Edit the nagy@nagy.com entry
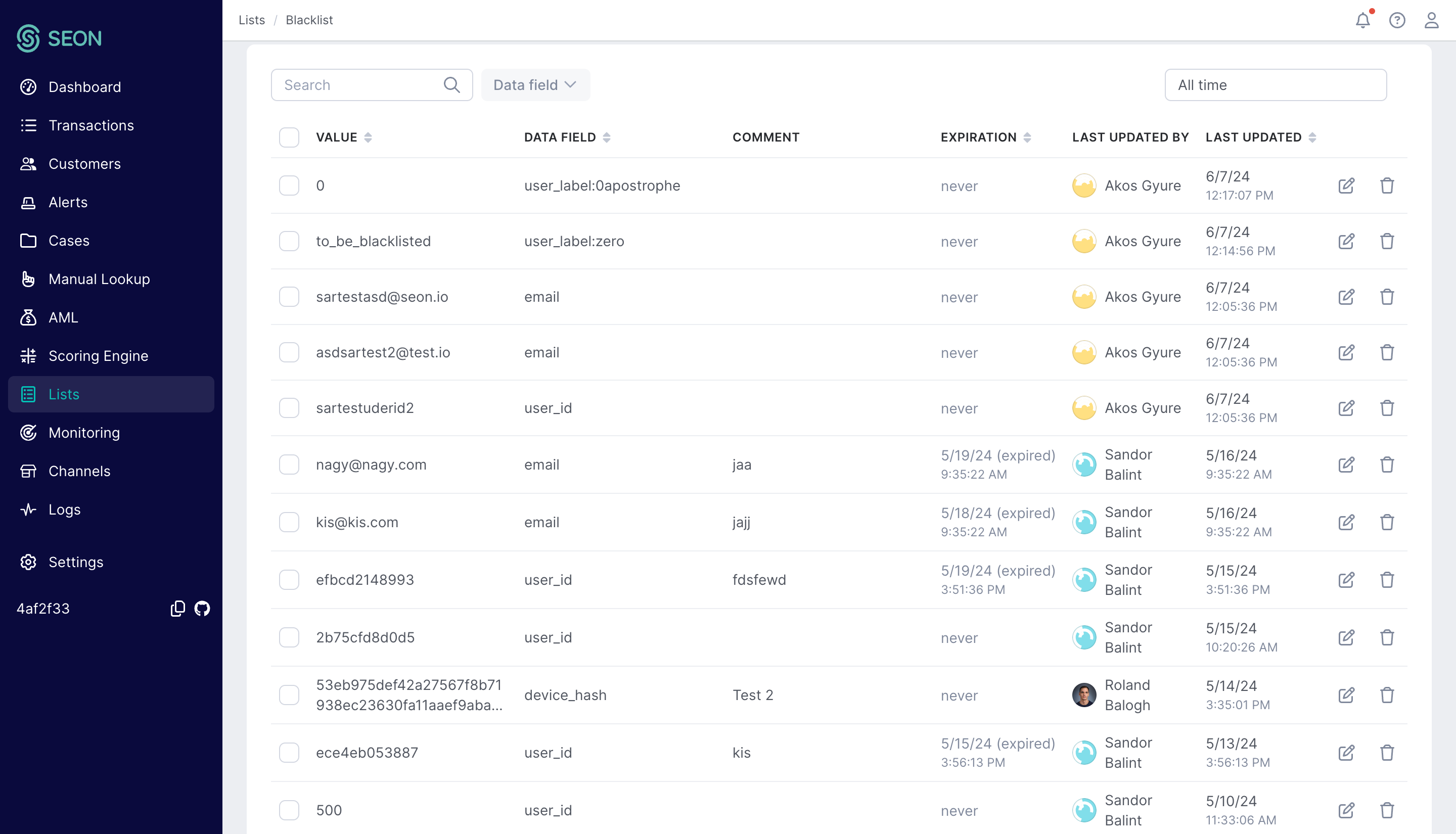This screenshot has height=834, width=1456. click(1346, 465)
